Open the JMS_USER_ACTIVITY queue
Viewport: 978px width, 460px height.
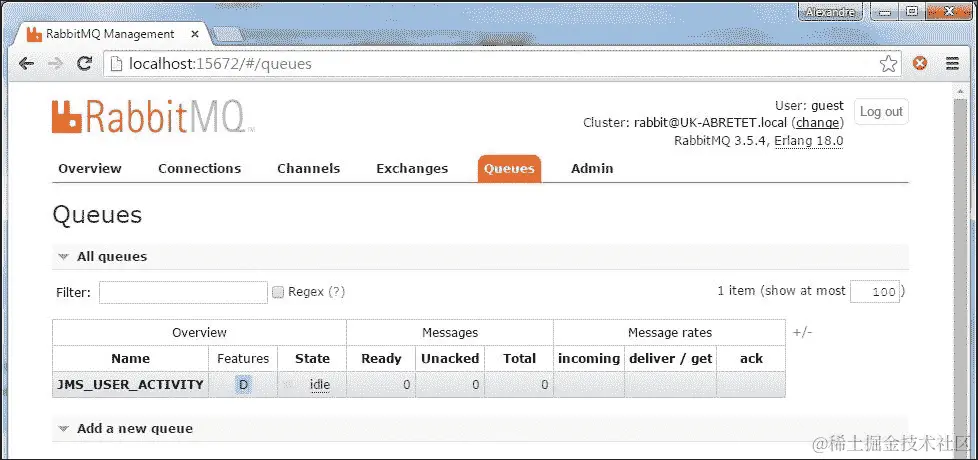tap(130, 385)
